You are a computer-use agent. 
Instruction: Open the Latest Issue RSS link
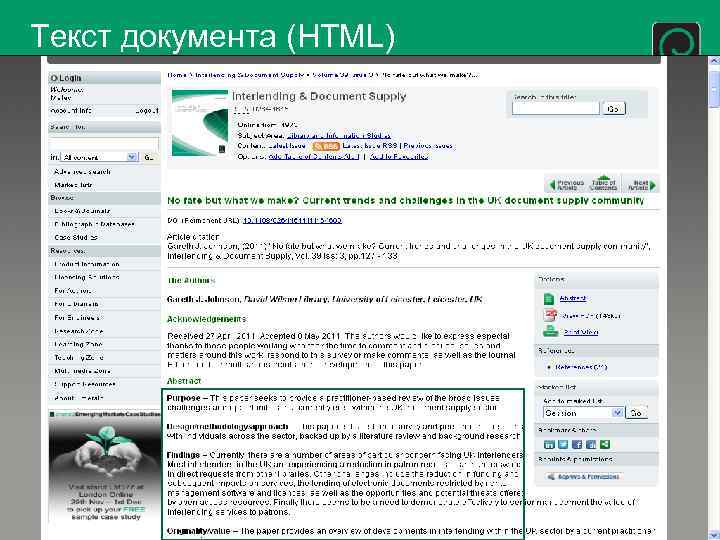(x=370, y=146)
